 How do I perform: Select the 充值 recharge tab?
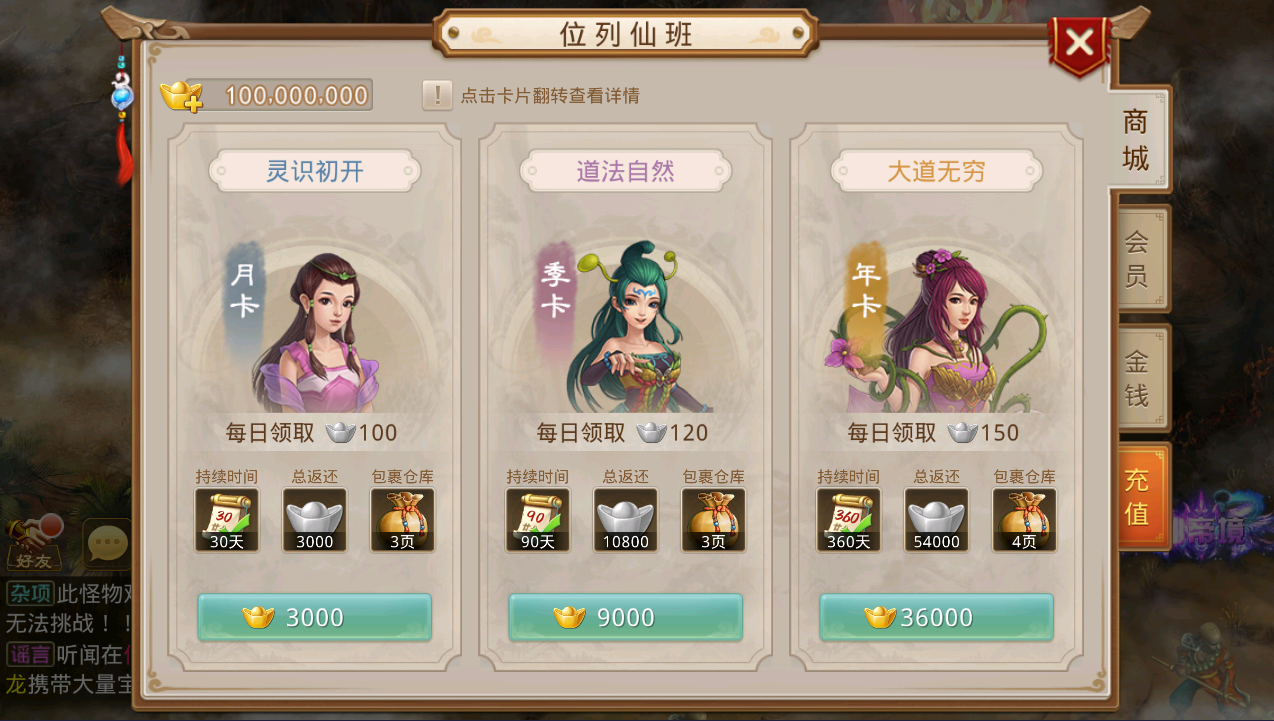click(1140, 497)
